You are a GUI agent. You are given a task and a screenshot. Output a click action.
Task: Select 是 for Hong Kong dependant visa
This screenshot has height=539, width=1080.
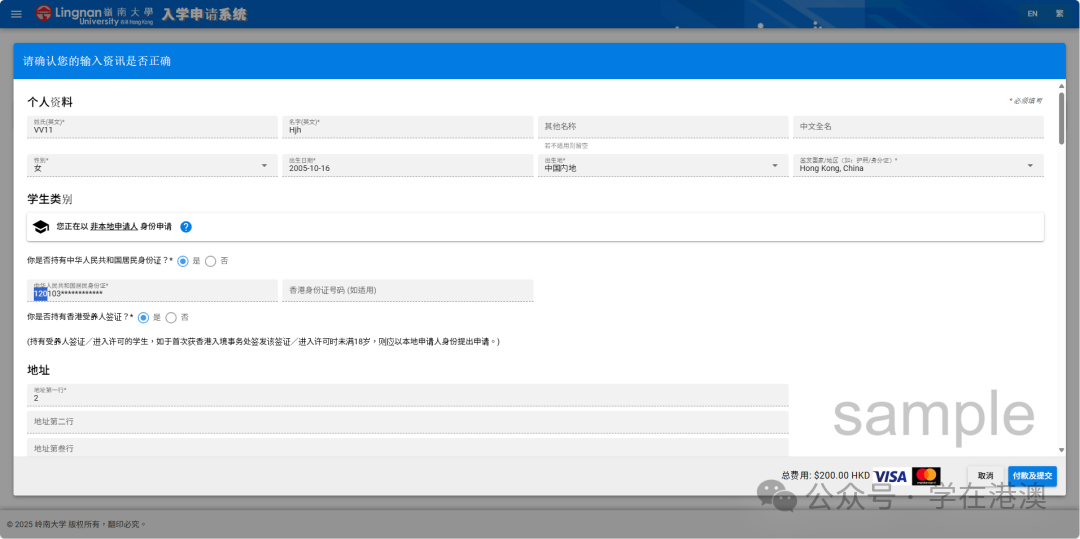click(143, 317)
